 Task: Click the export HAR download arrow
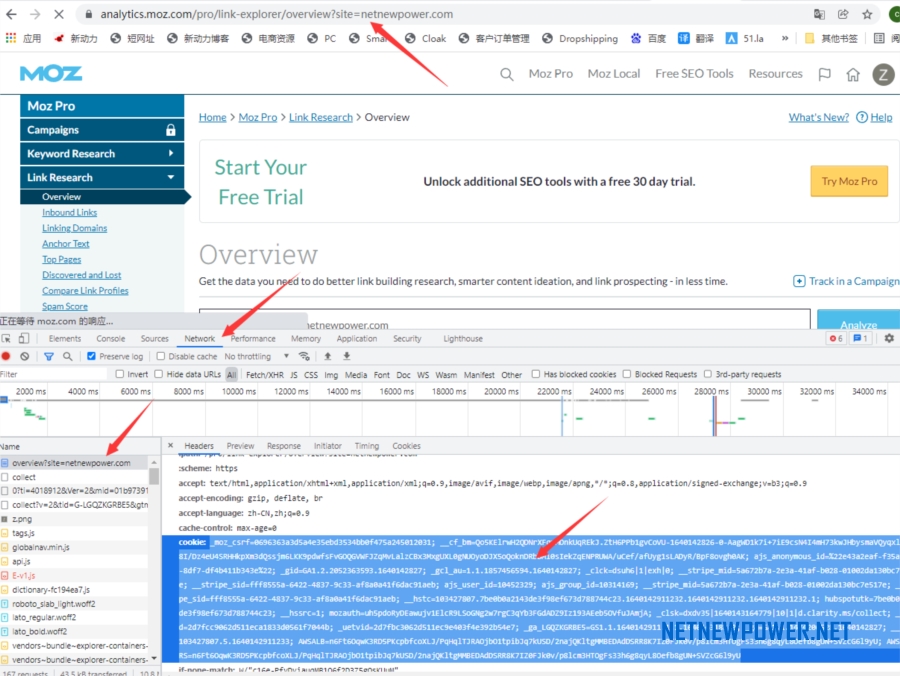tap(347, 356)
